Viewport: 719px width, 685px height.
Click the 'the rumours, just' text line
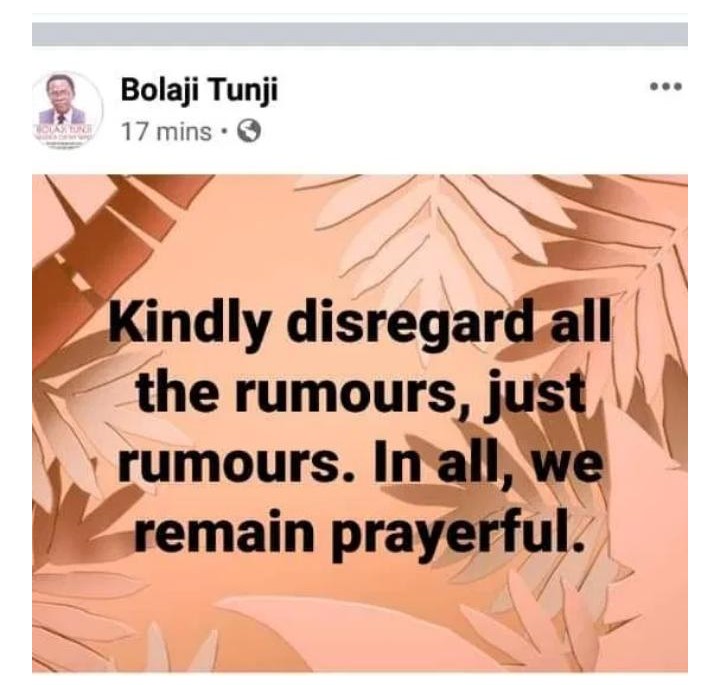pyautogui.click(x=360, y=395)
